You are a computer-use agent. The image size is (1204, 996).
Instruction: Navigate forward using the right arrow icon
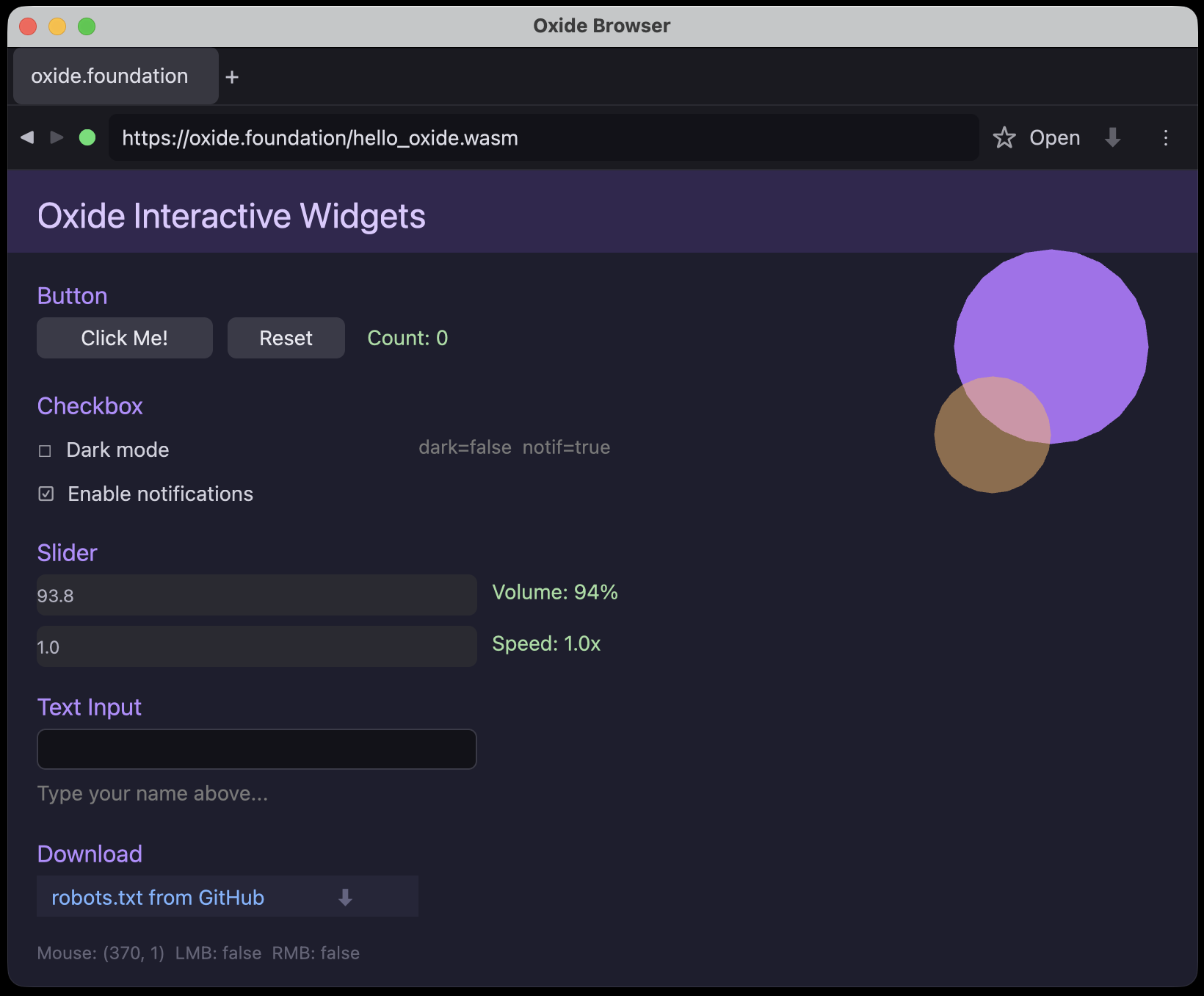(x=57, y=137)
